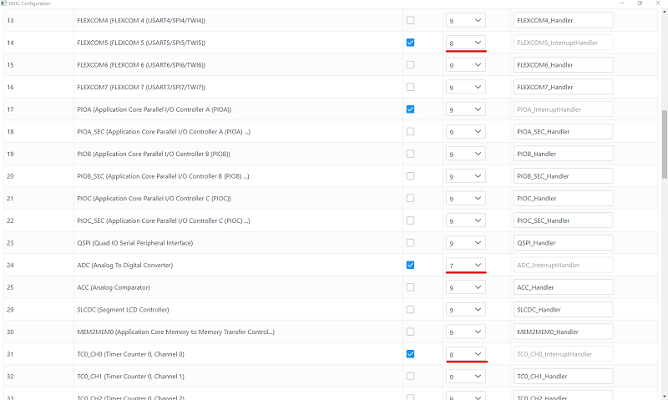Open the PIOB priority dropdown
Screen dimensions: 668x400
[x=466, y=154]
